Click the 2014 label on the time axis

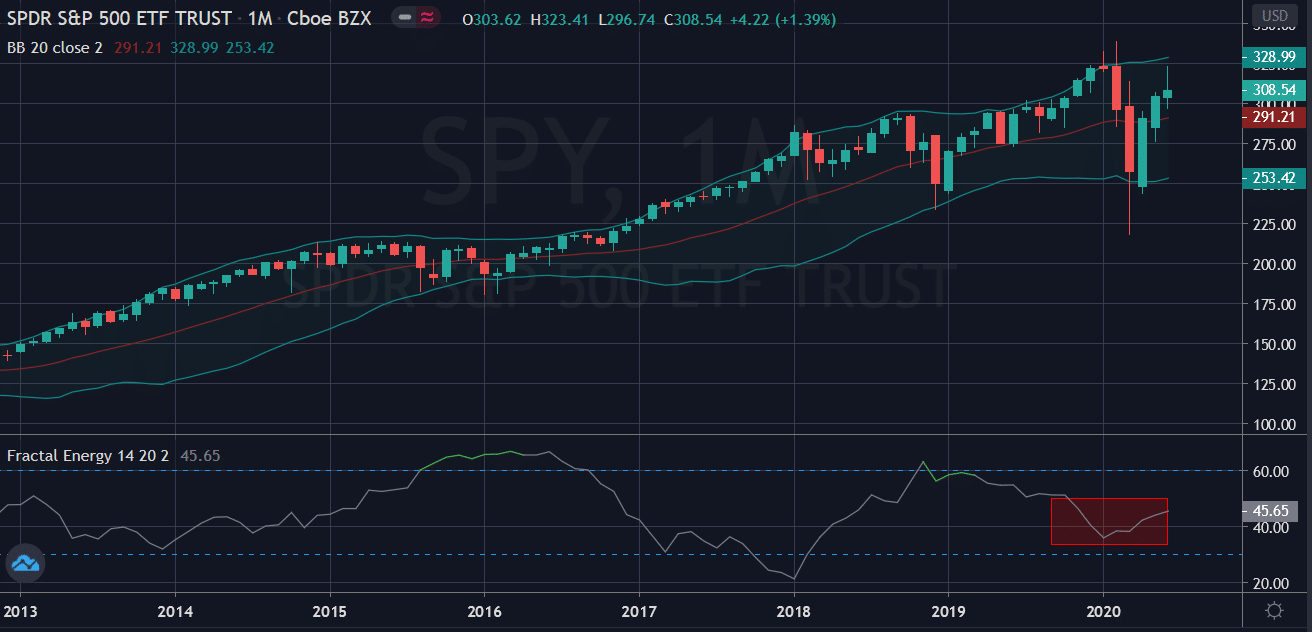(x=175, y=610)
